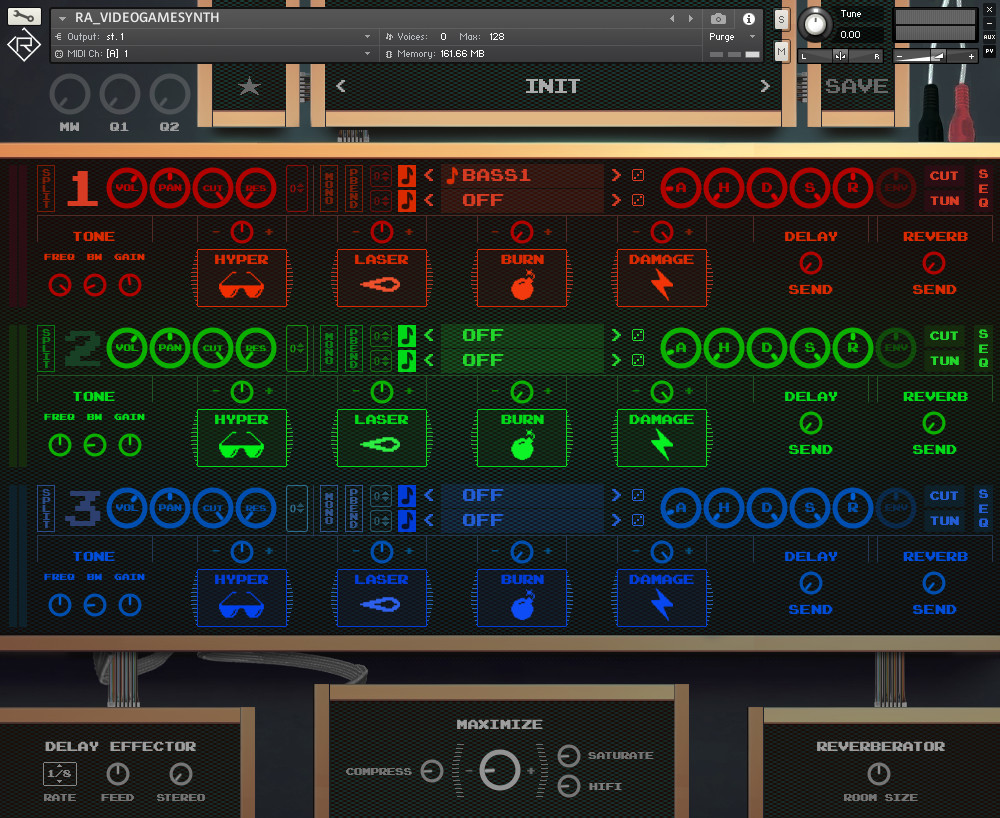This screenshot has height=818, width=1000.
Task: Toggle green layer MONO switch
Action: pos(329,348)
